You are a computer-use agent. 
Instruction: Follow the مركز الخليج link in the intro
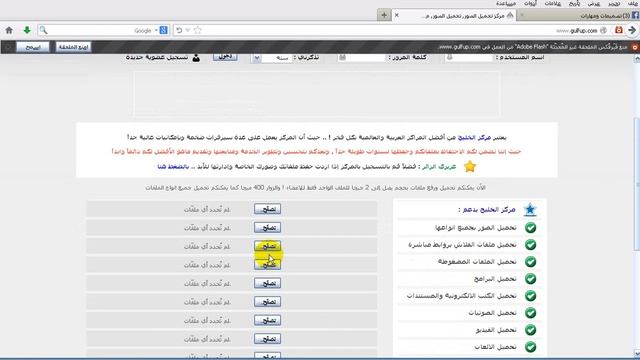coord(474,138)
